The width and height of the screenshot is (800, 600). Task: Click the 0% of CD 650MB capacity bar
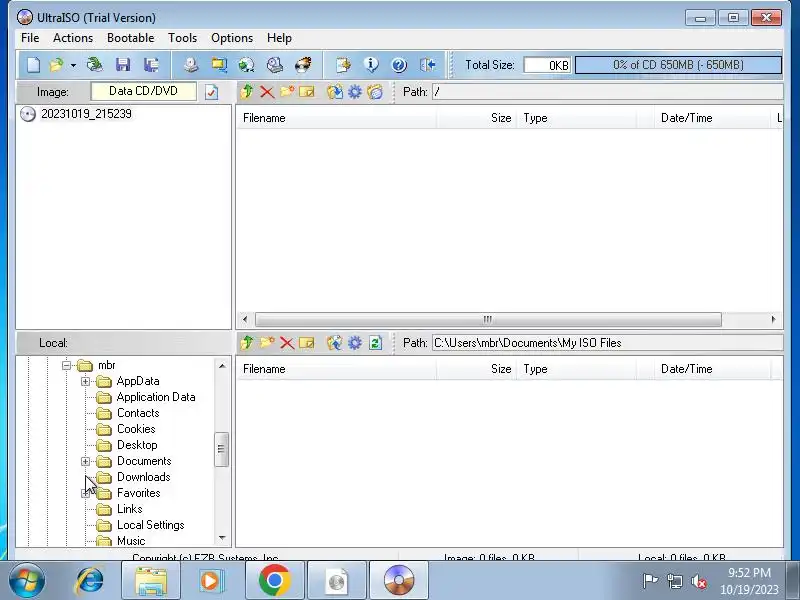678,65
